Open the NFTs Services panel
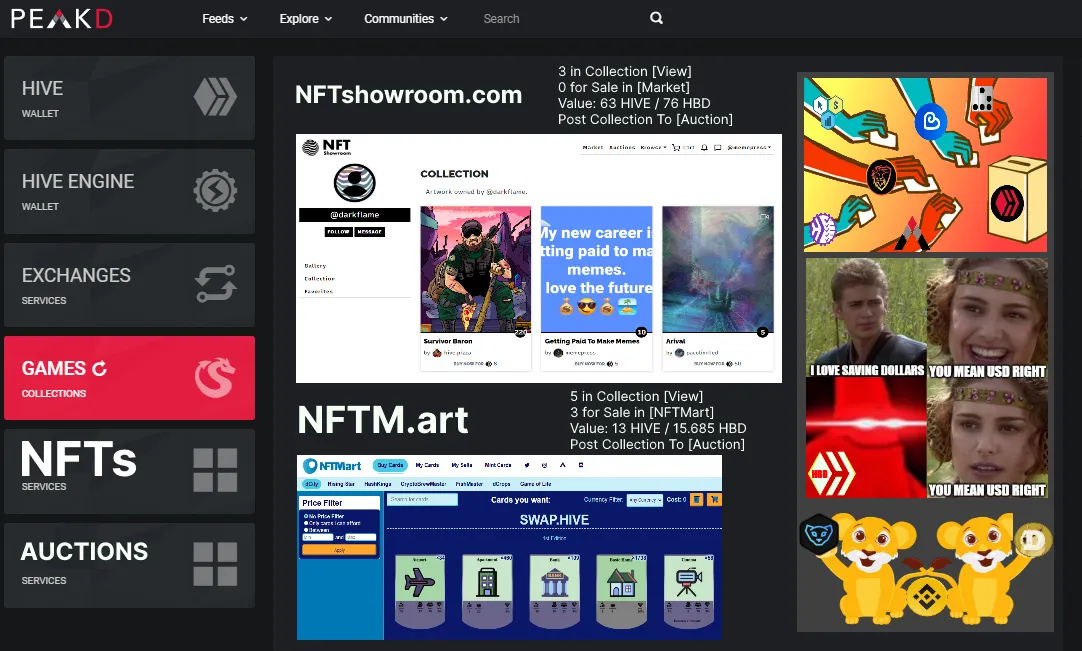 pyautogui.click(x=129, y=472)
